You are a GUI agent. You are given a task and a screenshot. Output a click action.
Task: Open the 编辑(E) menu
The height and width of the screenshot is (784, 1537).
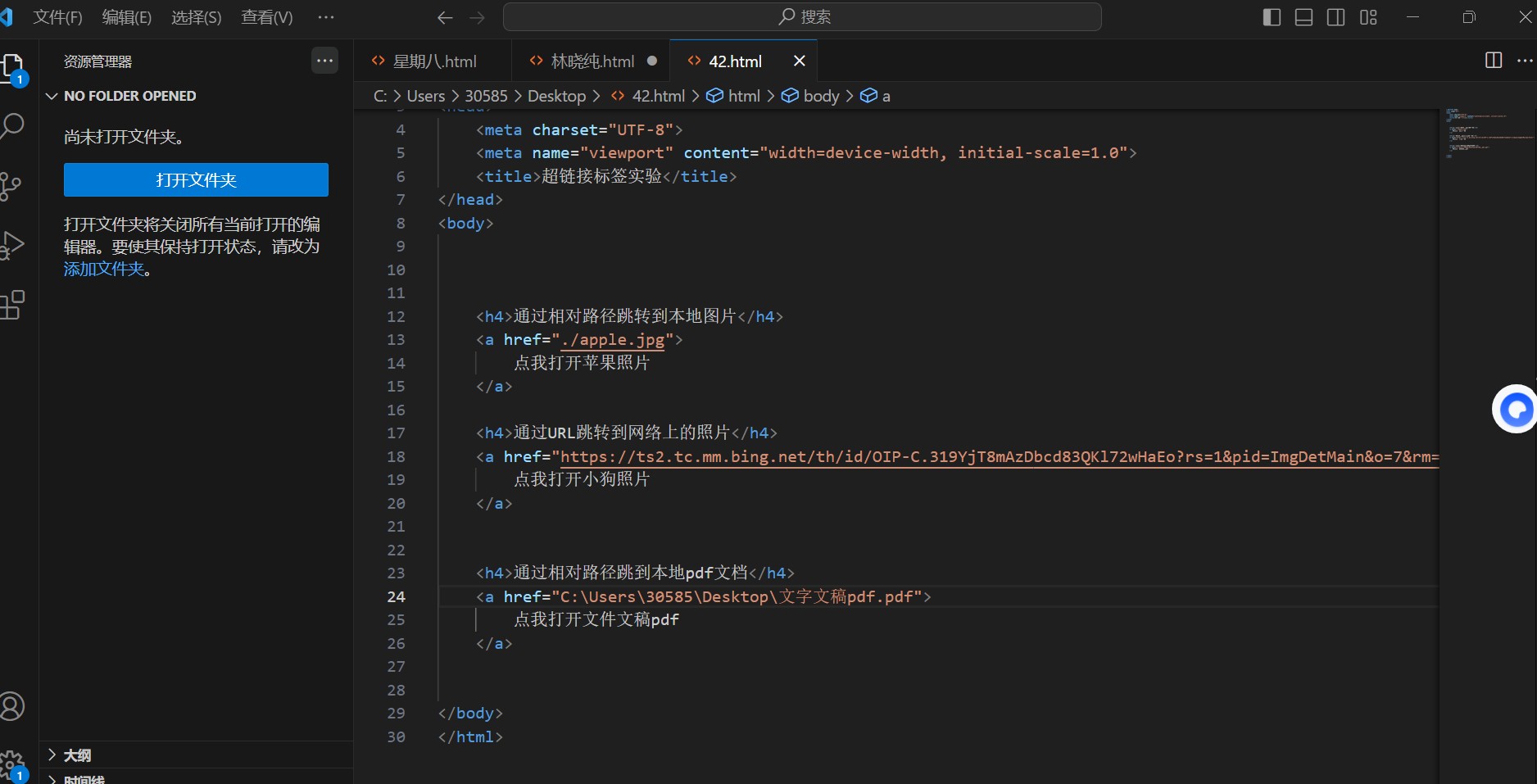tap(127, 17)
